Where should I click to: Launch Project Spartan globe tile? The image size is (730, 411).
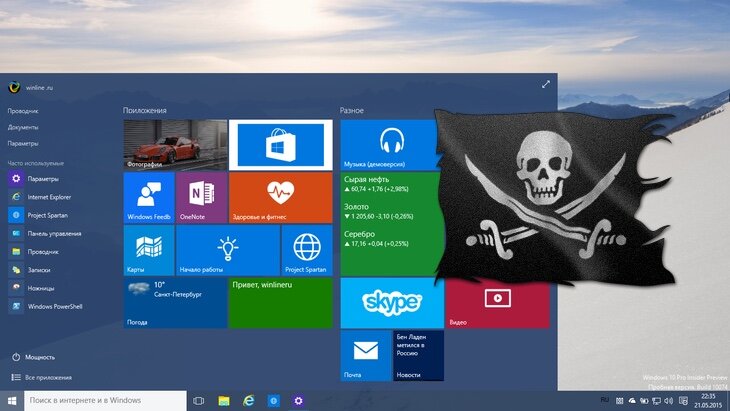coord(307,250)
